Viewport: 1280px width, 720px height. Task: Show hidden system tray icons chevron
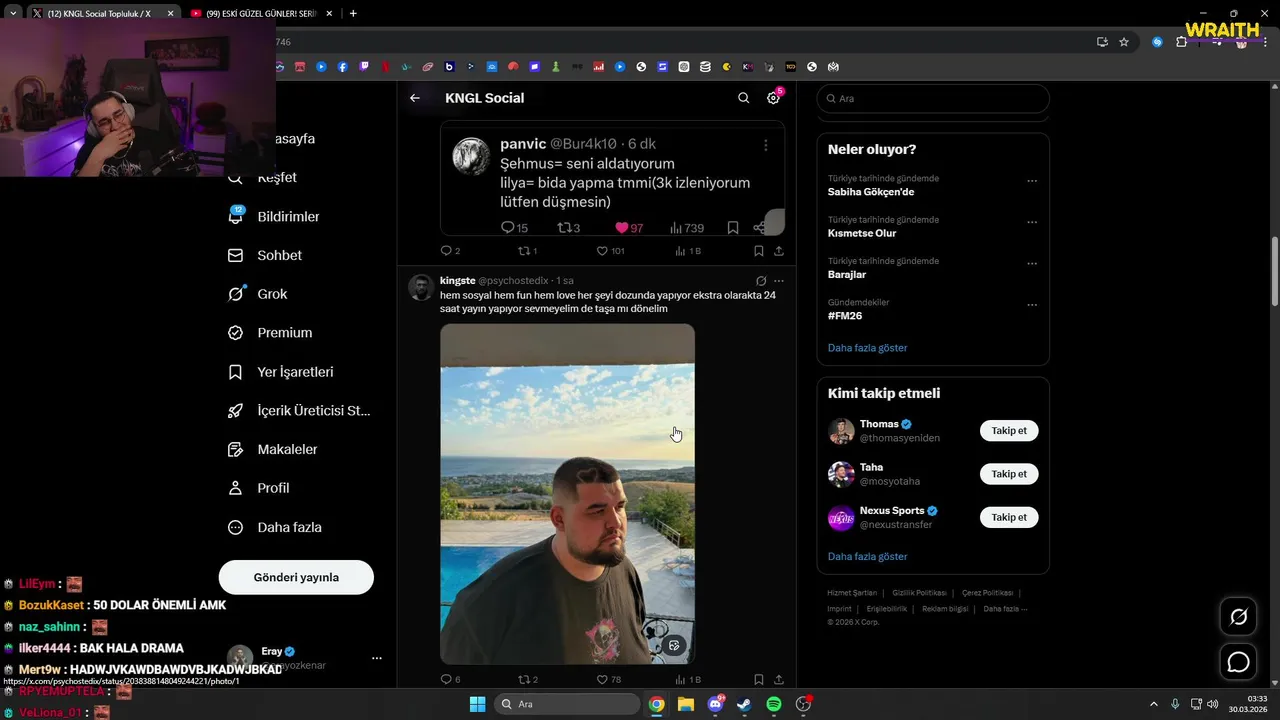[1153, 704]
